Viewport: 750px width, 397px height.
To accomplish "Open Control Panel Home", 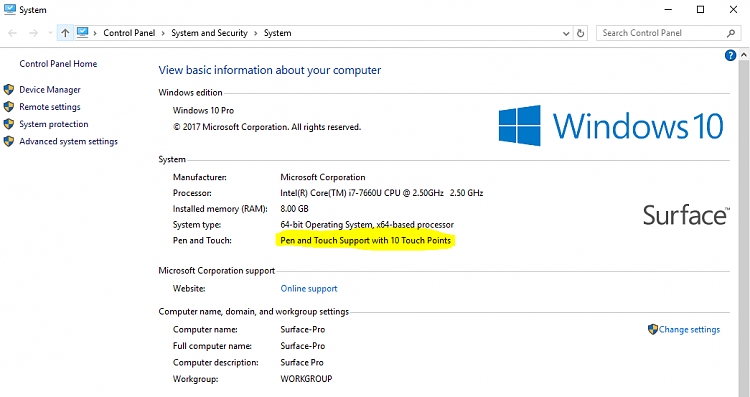I will pos(58,64).
